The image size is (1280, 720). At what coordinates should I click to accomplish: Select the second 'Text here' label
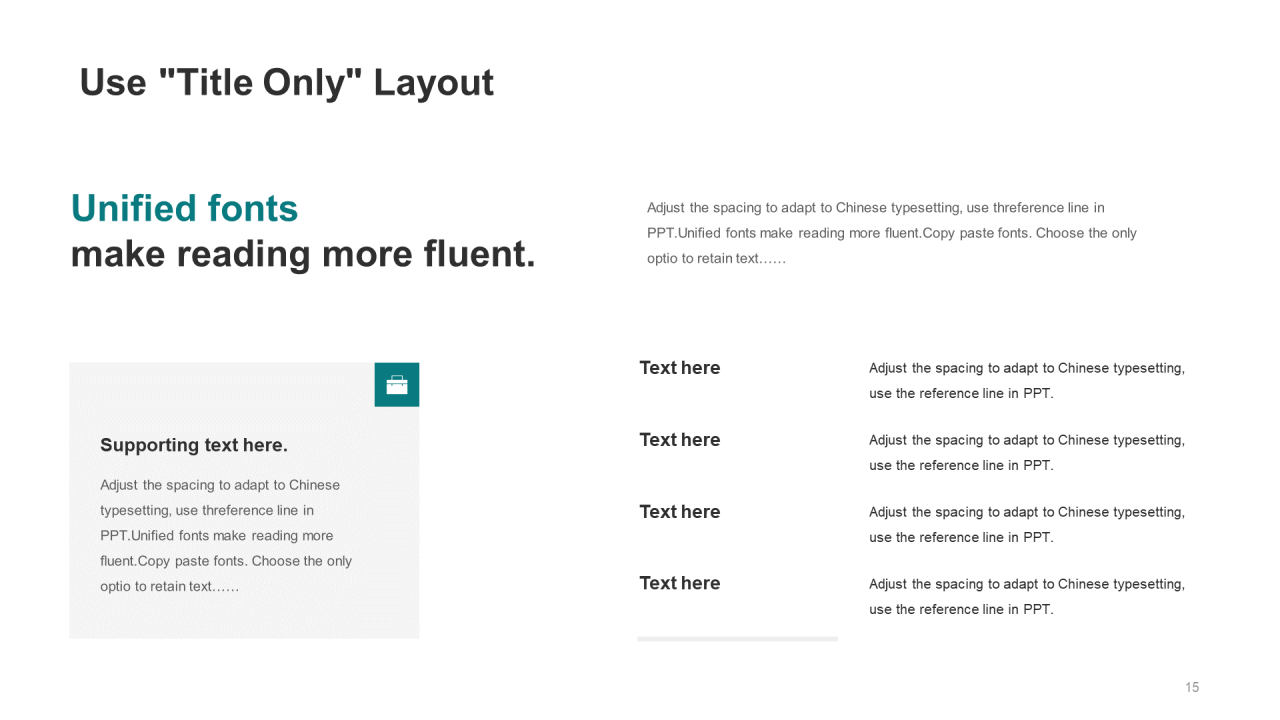(680, 440)
